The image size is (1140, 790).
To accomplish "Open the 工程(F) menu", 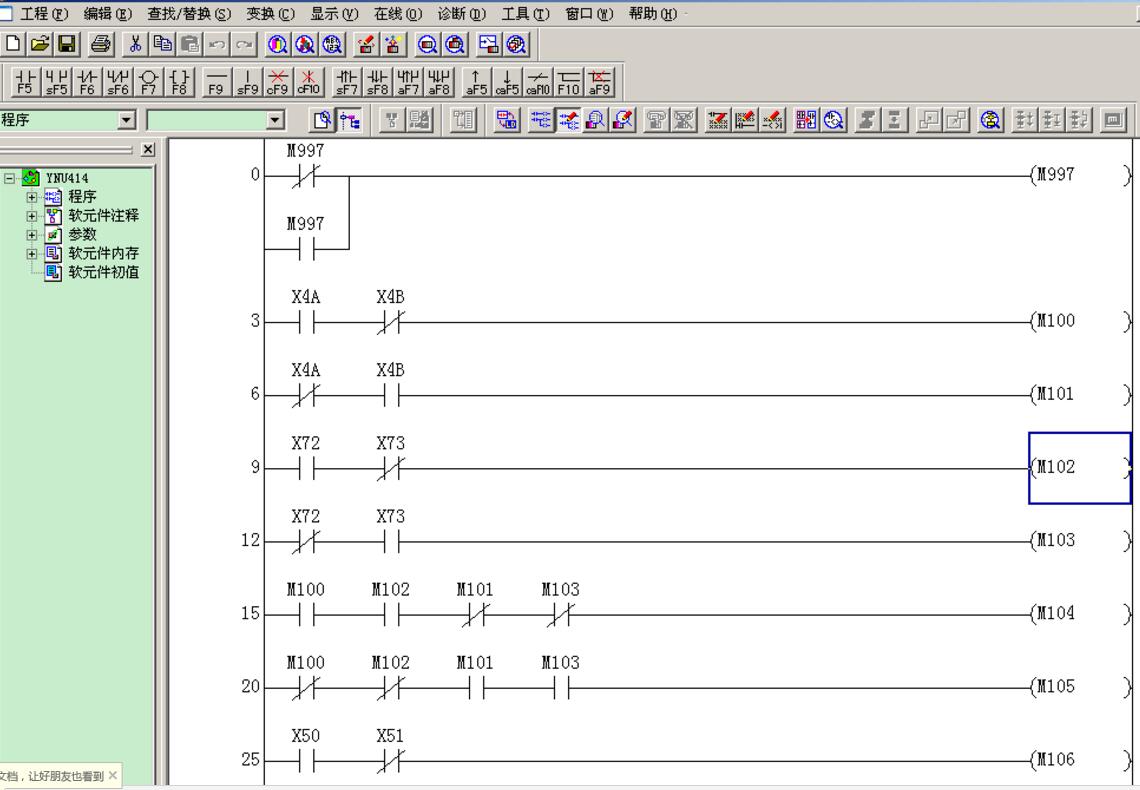I will coord(44,14).
